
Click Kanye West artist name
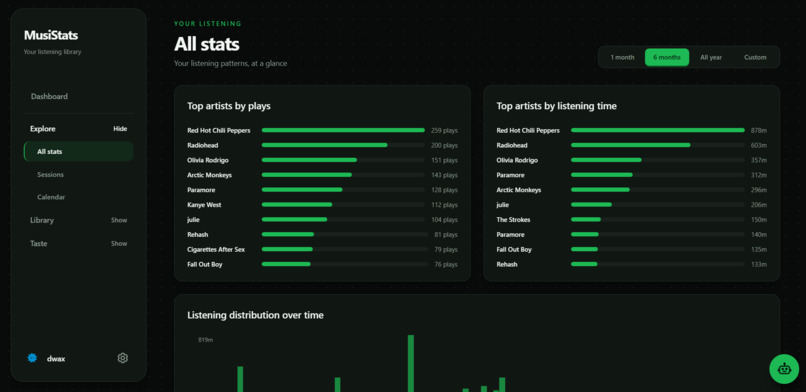[204, 205]
